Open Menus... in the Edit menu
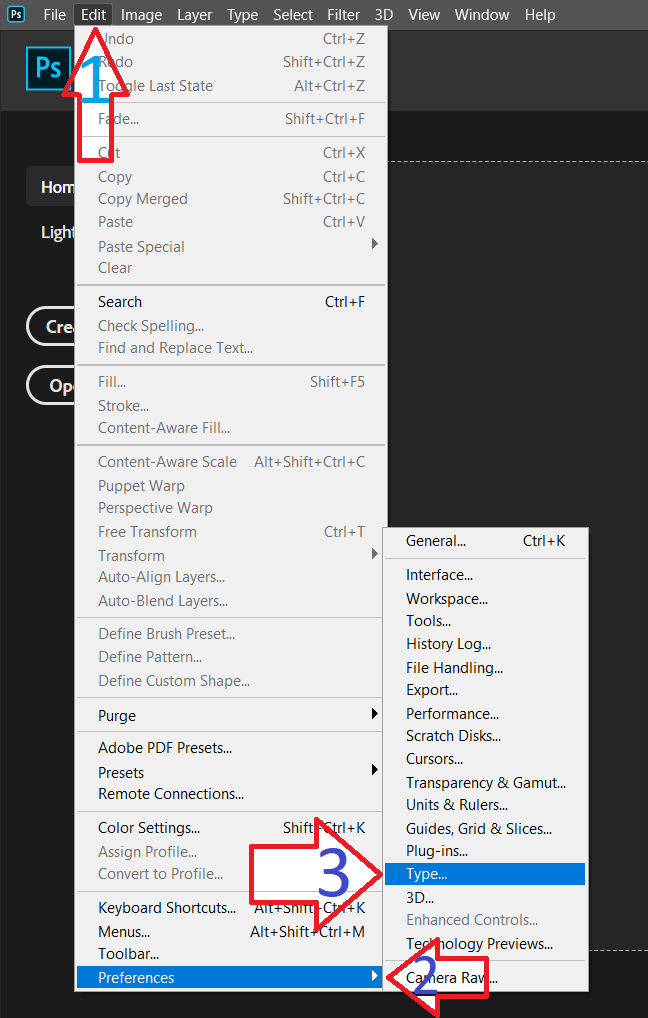The height and width of the screenshot is (1018, 648). 231,932
